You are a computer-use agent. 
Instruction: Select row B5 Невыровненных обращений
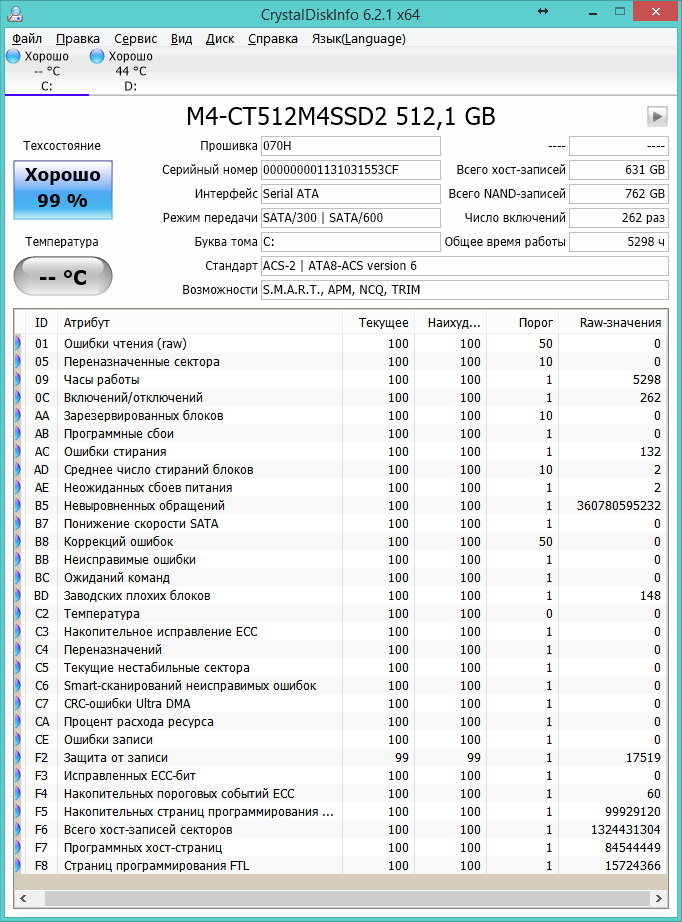[x=341, y=506]
